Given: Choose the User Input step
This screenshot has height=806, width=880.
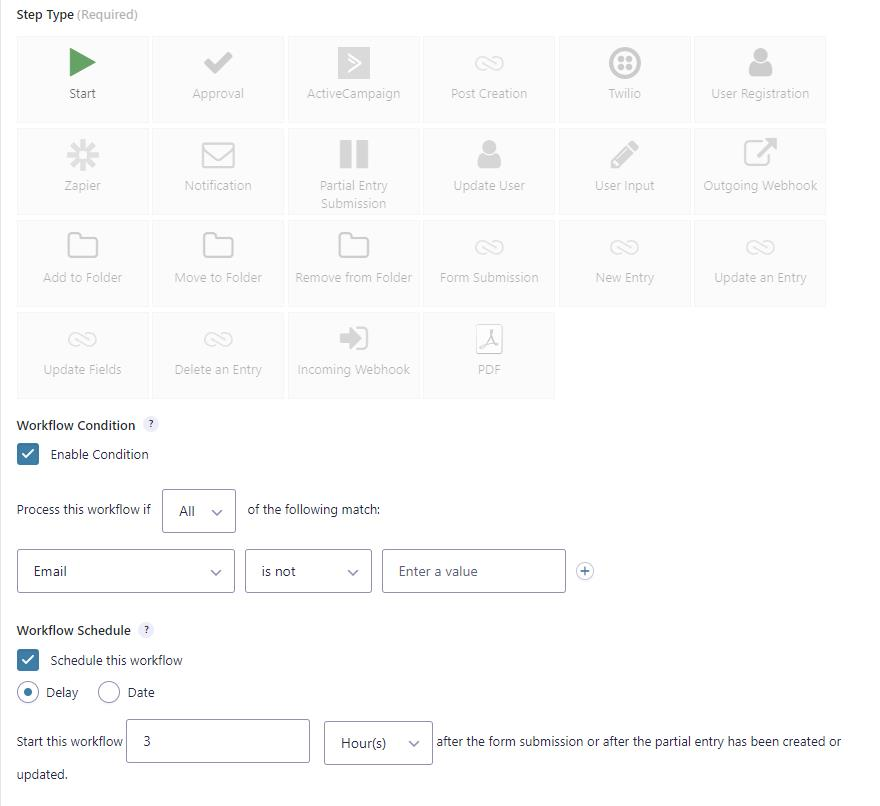Looking at the screenshot, I should pyautogui.click(x=625, y=171).
